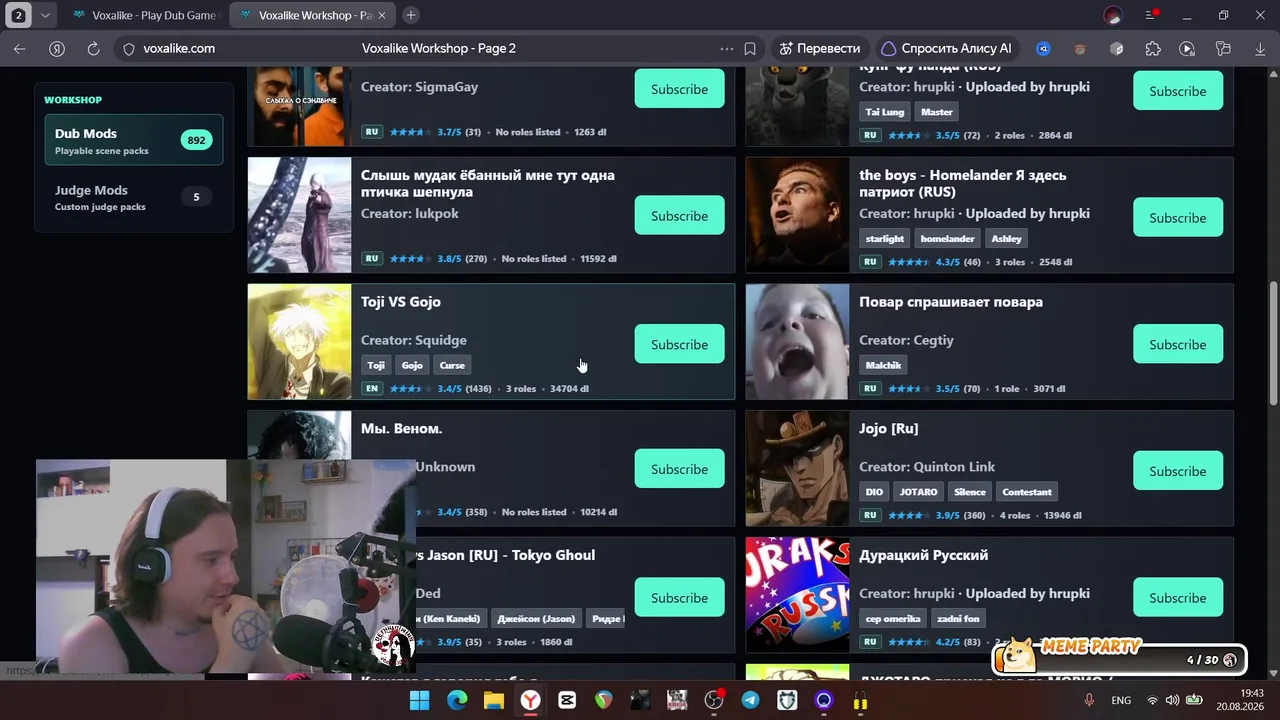The image size is (1280, 720).
Task: Switch to Voxalike - Play Dub Game tab
Action: (x=144, y=15)
